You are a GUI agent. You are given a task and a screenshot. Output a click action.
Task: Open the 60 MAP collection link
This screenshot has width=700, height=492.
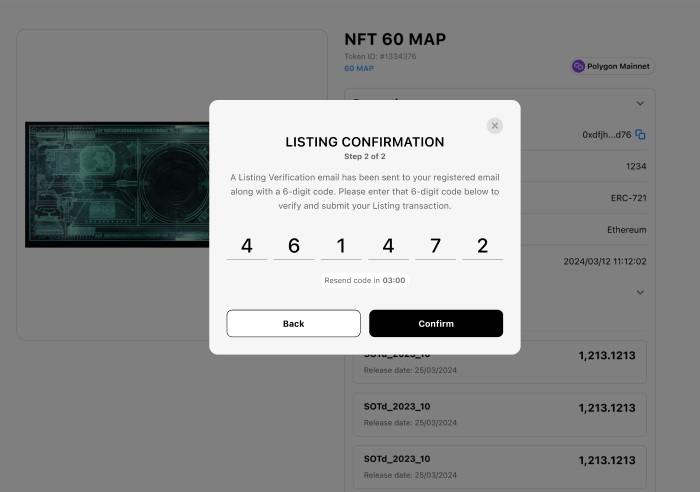359,69
